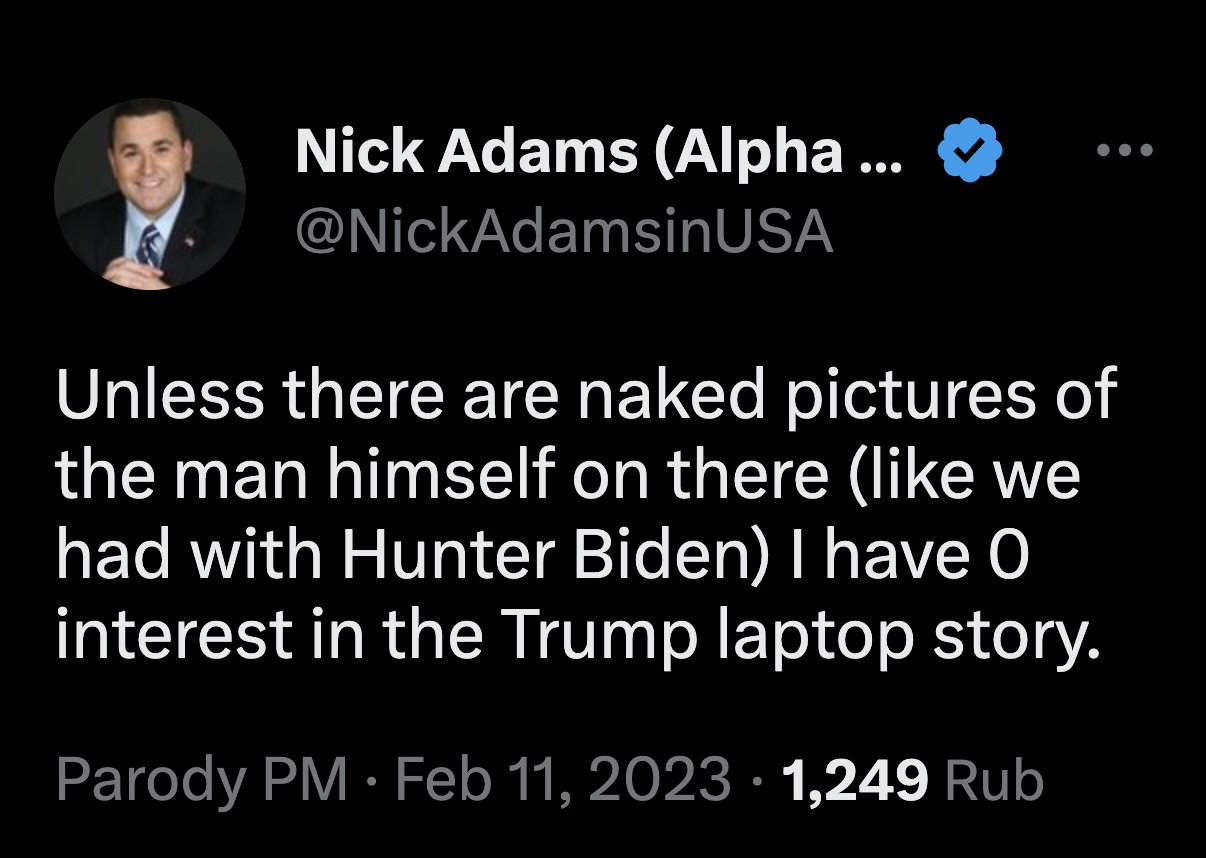1206x858 pixels.
Task: Click the word "Unless" starting the tweet
Action: [x=160, y=395]
